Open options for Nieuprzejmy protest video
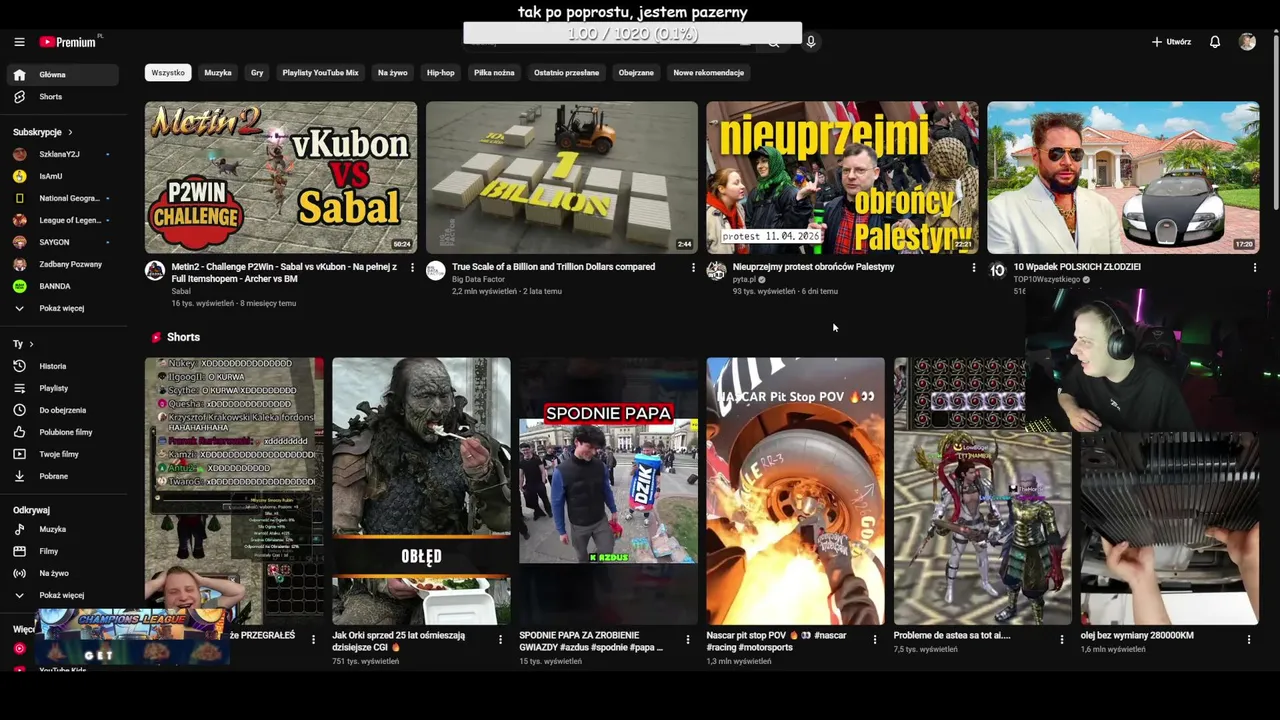 tap(974, 268)
